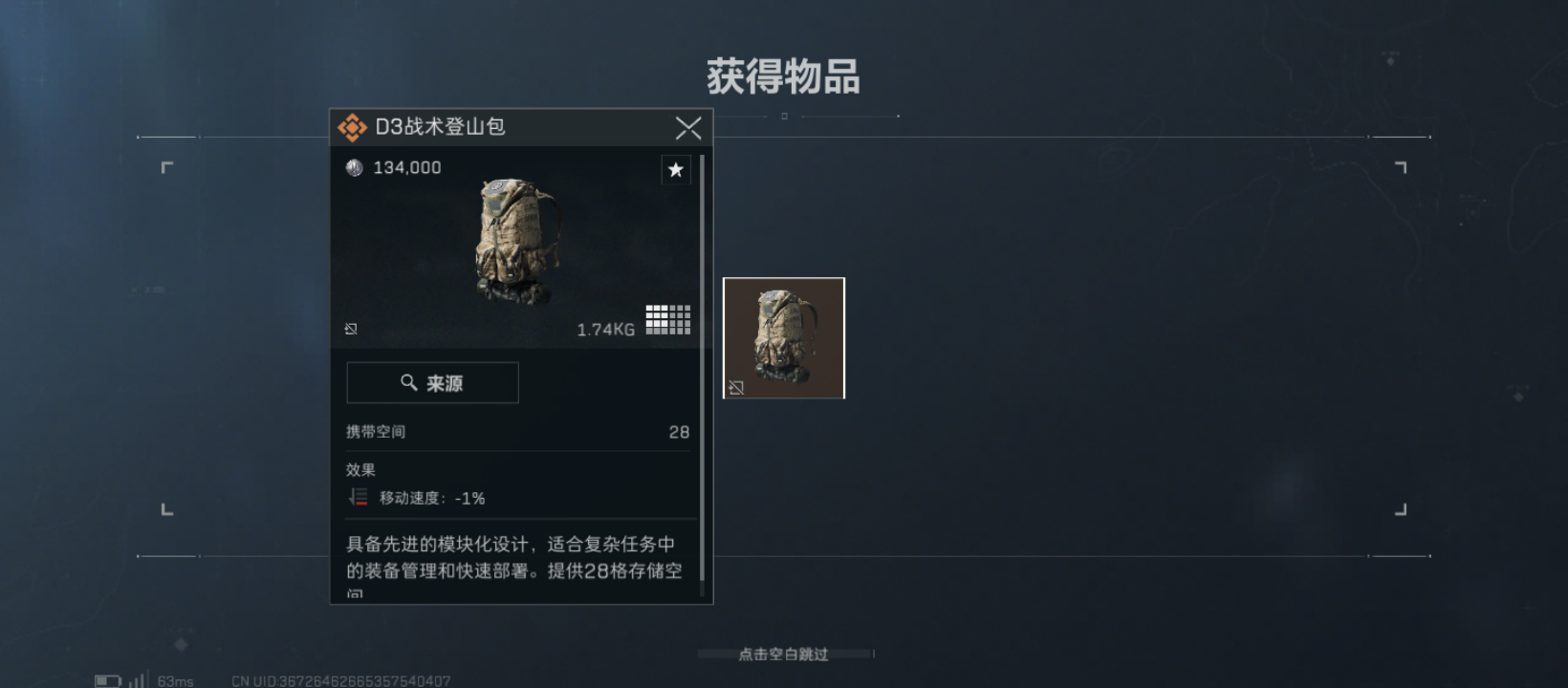Click the orange rarity icon beside D3战术登山包
This screenshot has width=1568, height=688.
point(352,127)
